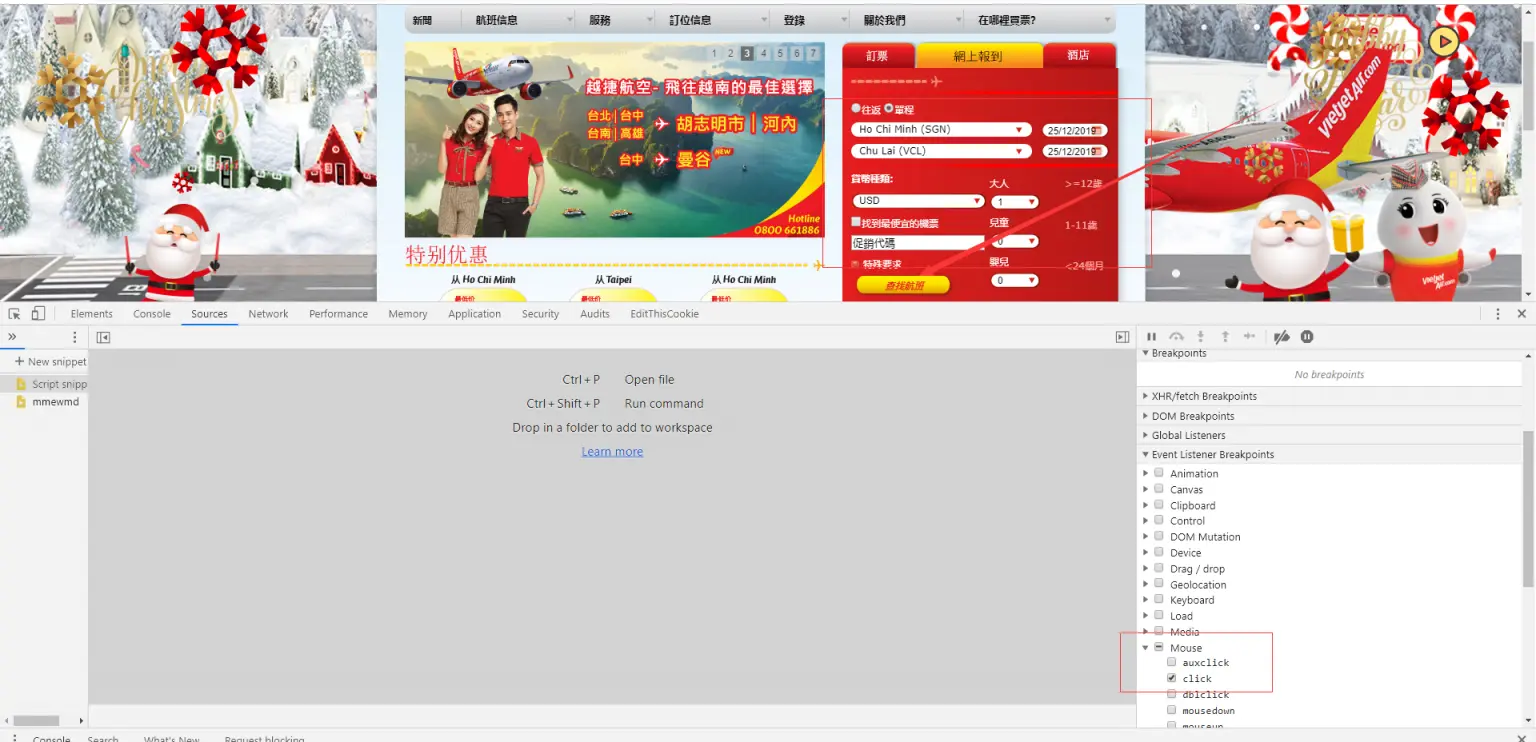Hide the debugger sidebar panel icon
Viewport: 1536px width, 742px height.
[1122, 337]
